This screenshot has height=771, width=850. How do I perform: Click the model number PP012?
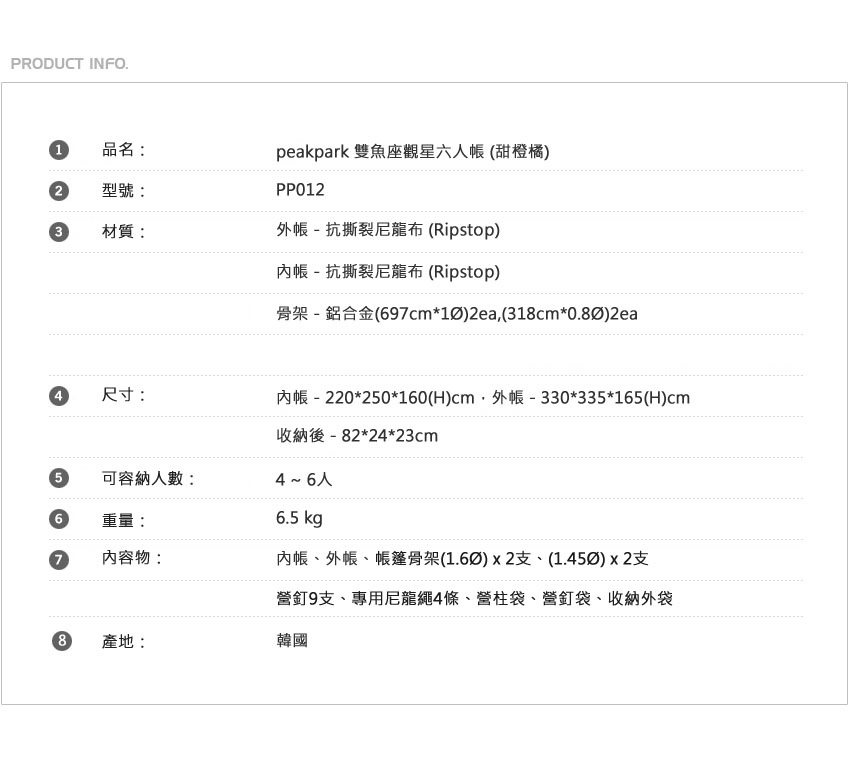pyautogui.click(x=300, y=190)
